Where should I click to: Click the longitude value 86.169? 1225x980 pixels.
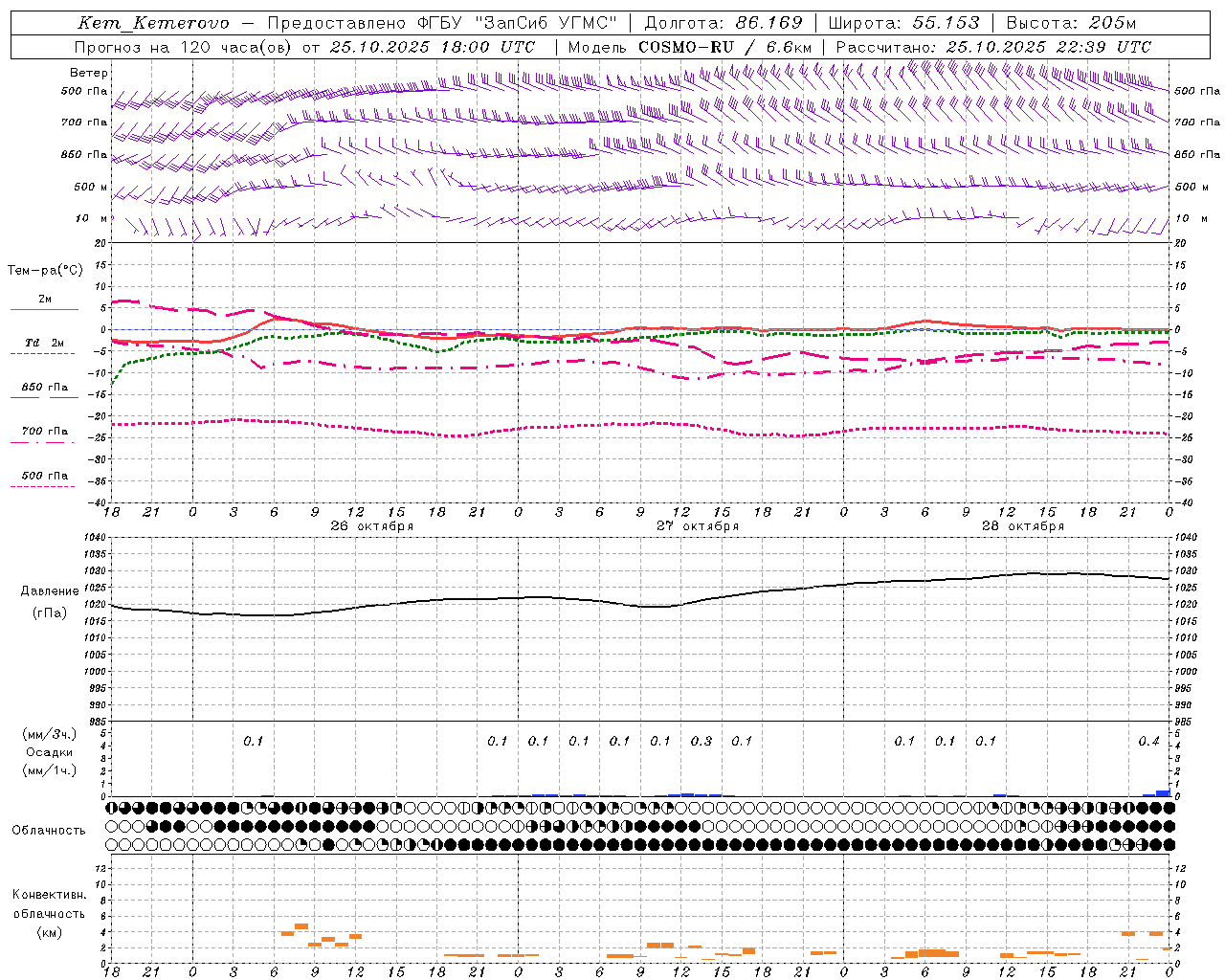769,23
